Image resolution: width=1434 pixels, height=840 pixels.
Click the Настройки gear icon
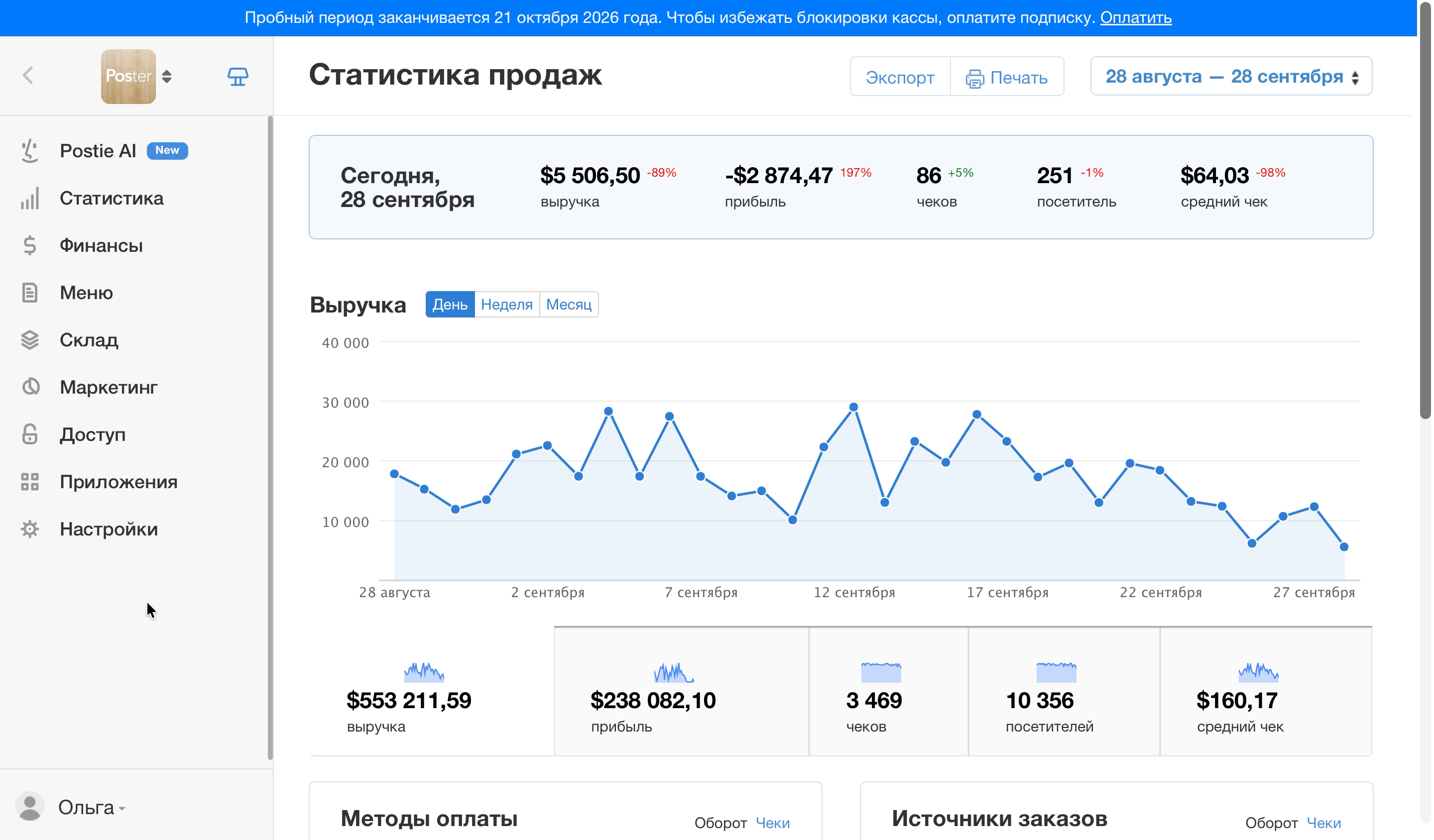pyautogui.click(x=29, y=529)
